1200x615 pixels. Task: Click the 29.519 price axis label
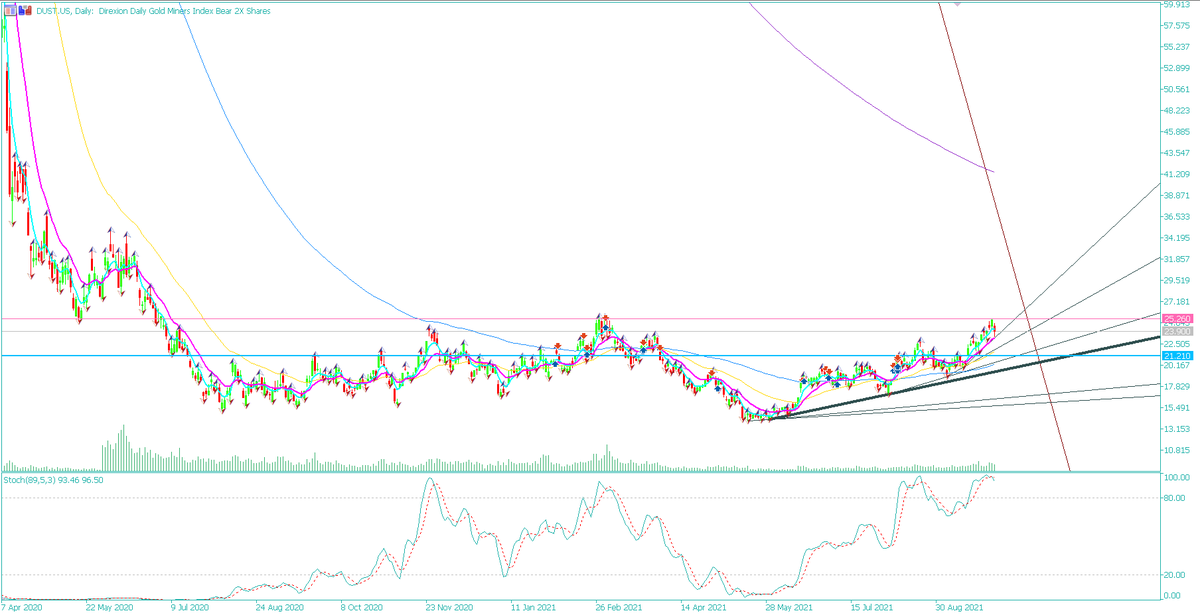point(1178,280)
